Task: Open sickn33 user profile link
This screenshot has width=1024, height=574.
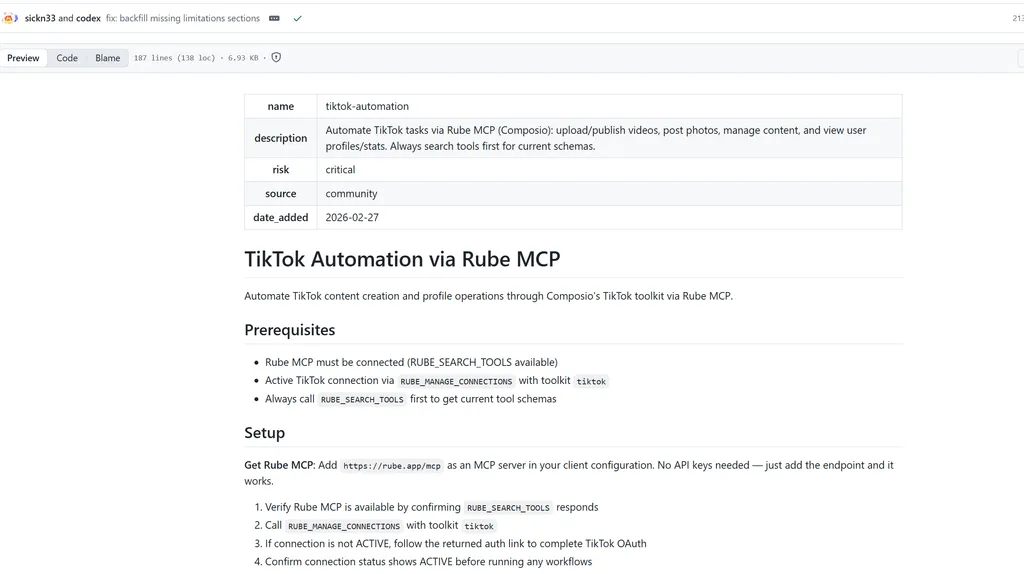Action: pos(40,18)
